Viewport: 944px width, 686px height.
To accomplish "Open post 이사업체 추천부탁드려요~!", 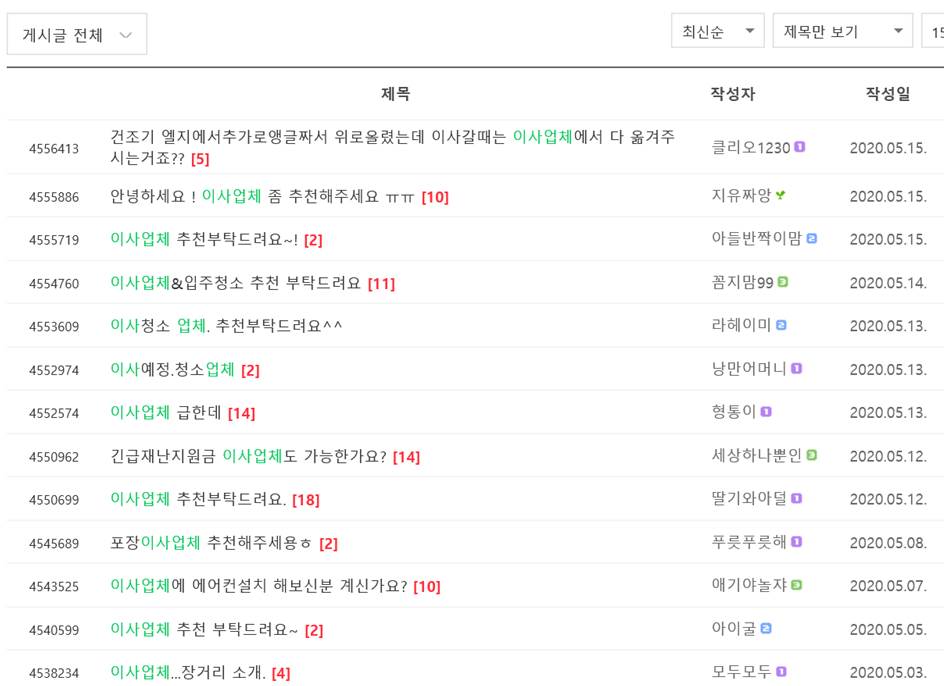I will point(204,240).
